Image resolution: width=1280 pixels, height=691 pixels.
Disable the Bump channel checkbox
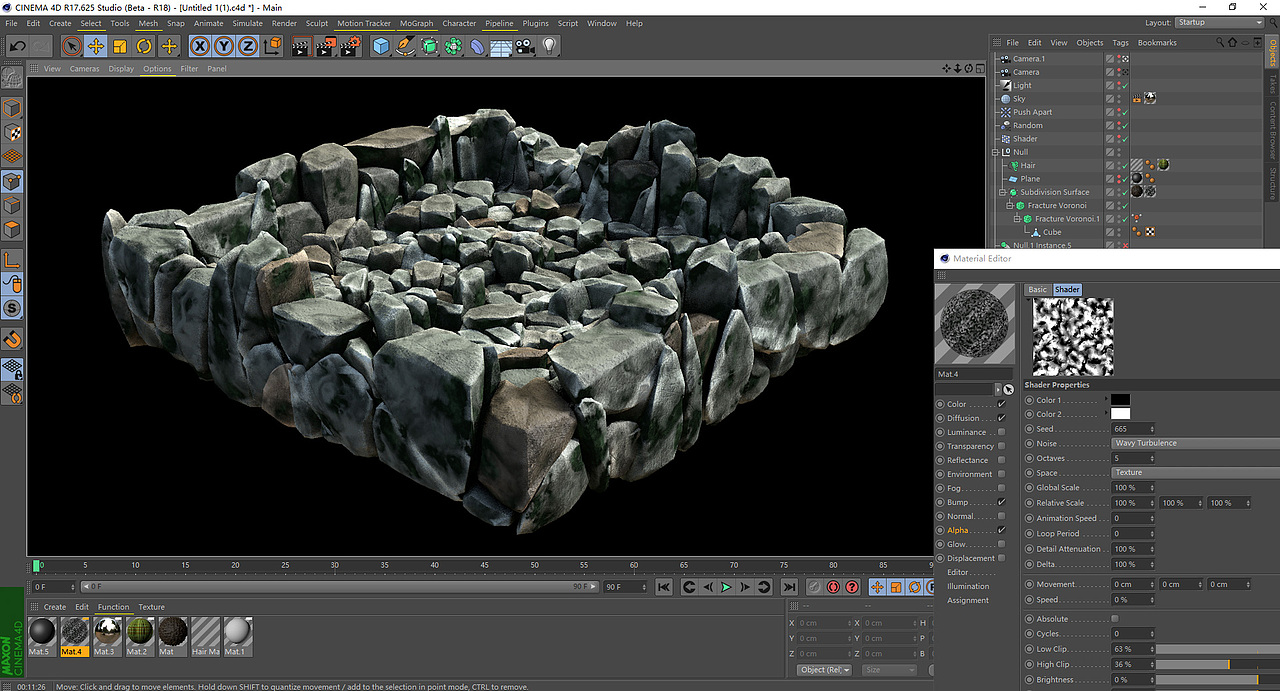pyautogui.click(x=1001, y=502)
